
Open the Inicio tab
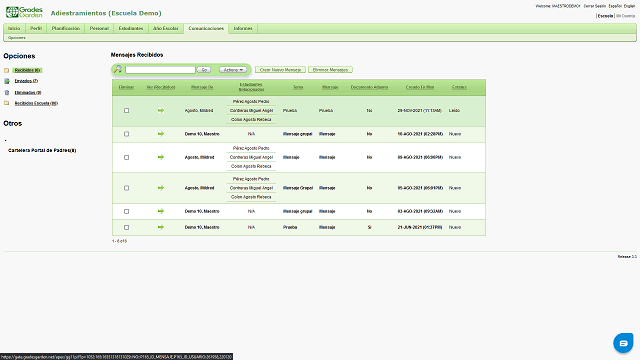14,28
